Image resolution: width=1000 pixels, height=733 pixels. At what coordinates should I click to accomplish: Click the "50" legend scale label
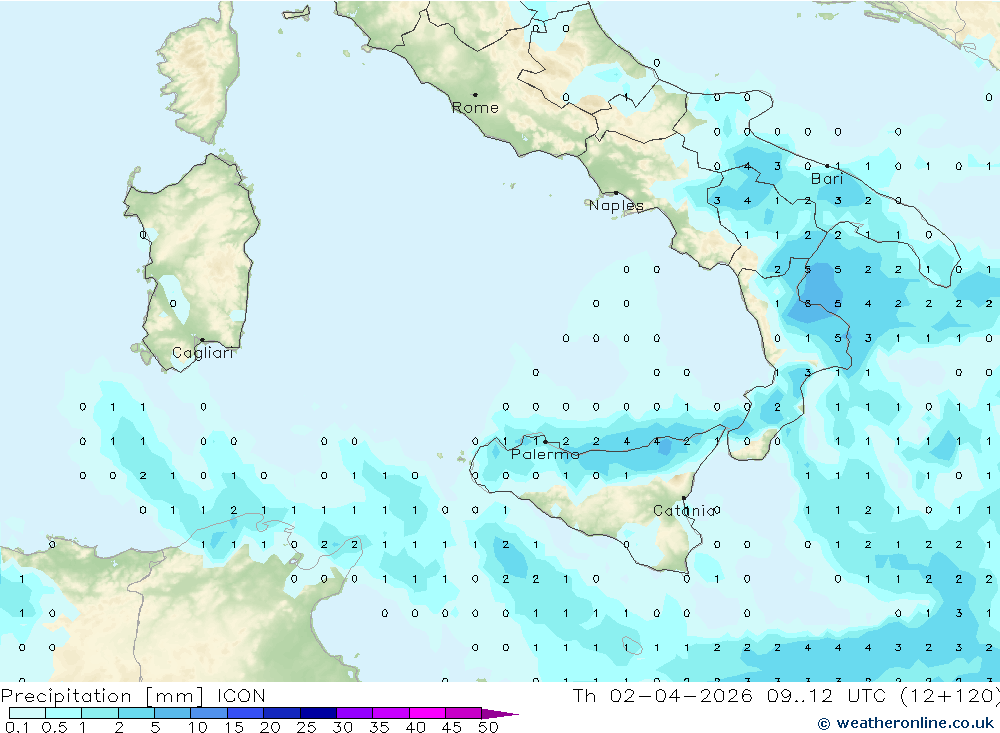point(488,727)
